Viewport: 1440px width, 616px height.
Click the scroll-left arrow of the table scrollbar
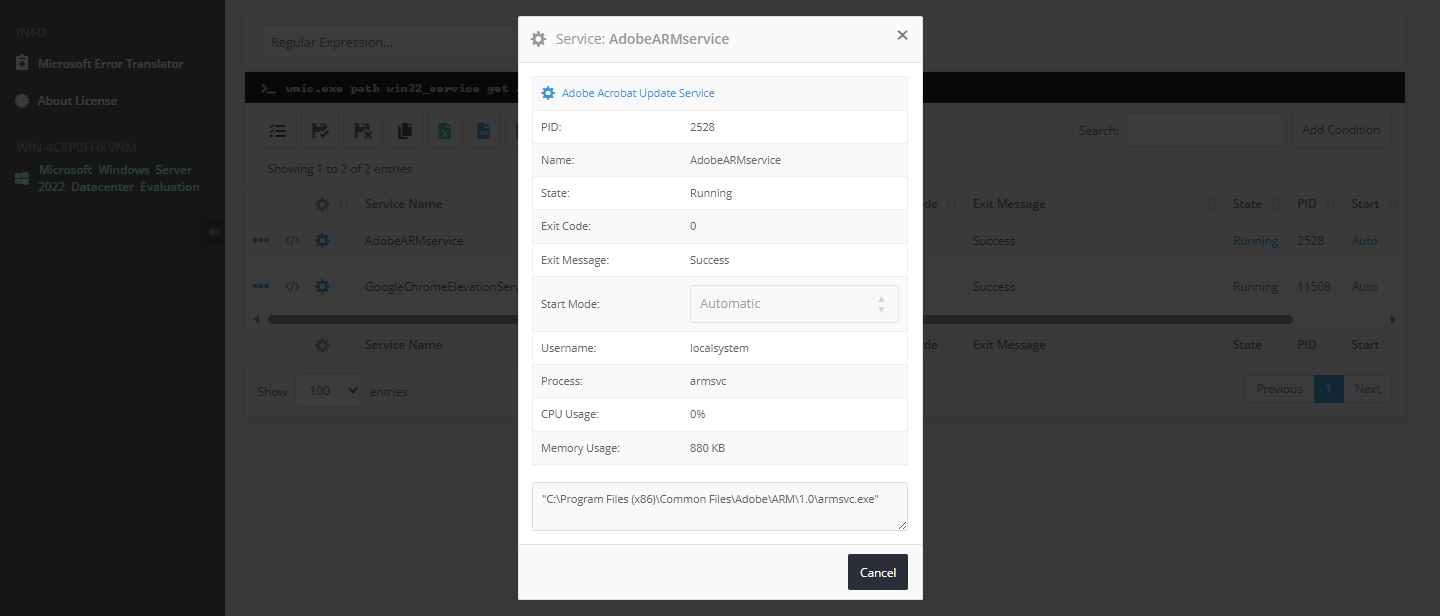(x=257, y=319)
